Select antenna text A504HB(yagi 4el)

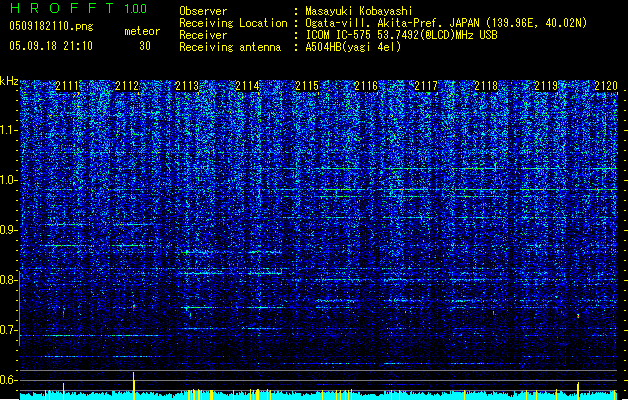(x=353, y=47)
